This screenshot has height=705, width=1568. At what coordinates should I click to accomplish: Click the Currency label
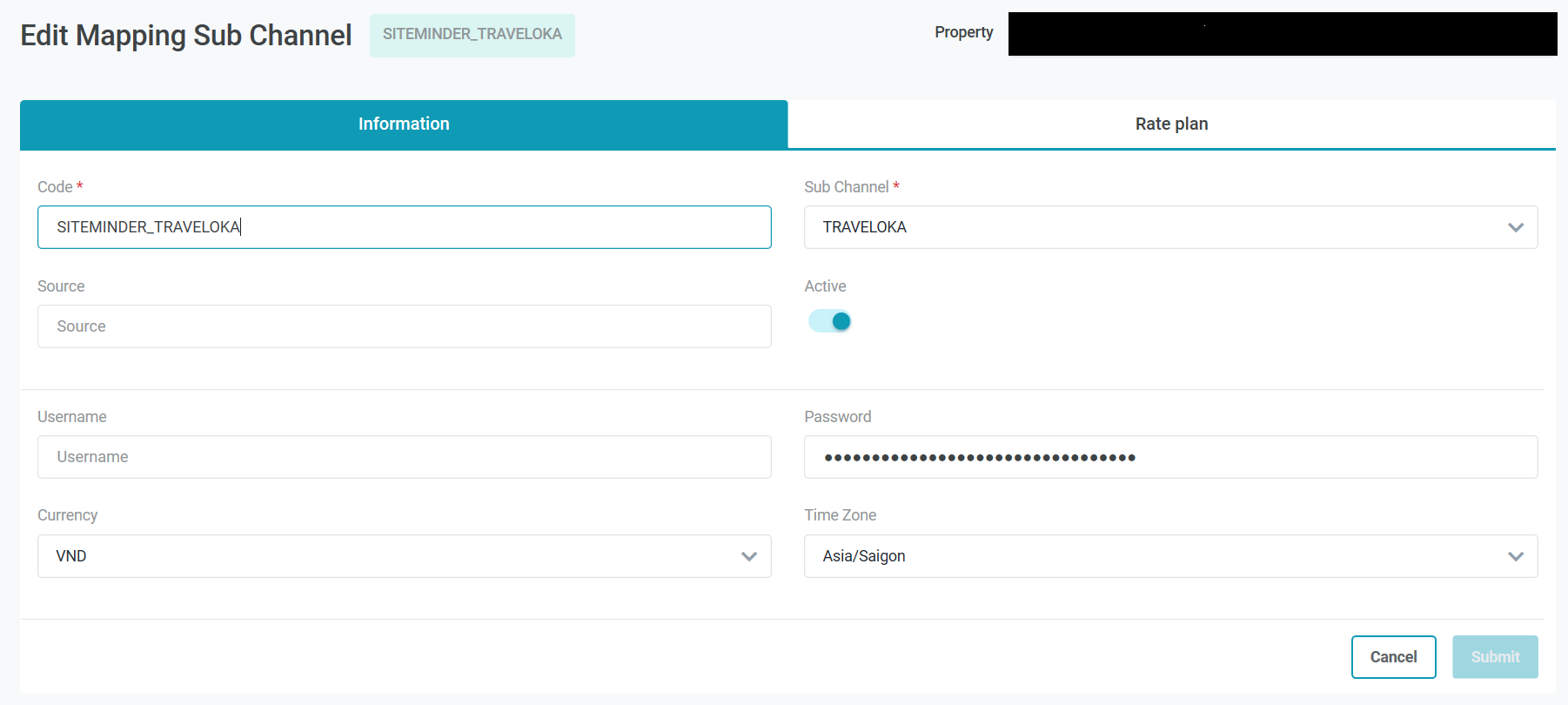click(68, 515)
